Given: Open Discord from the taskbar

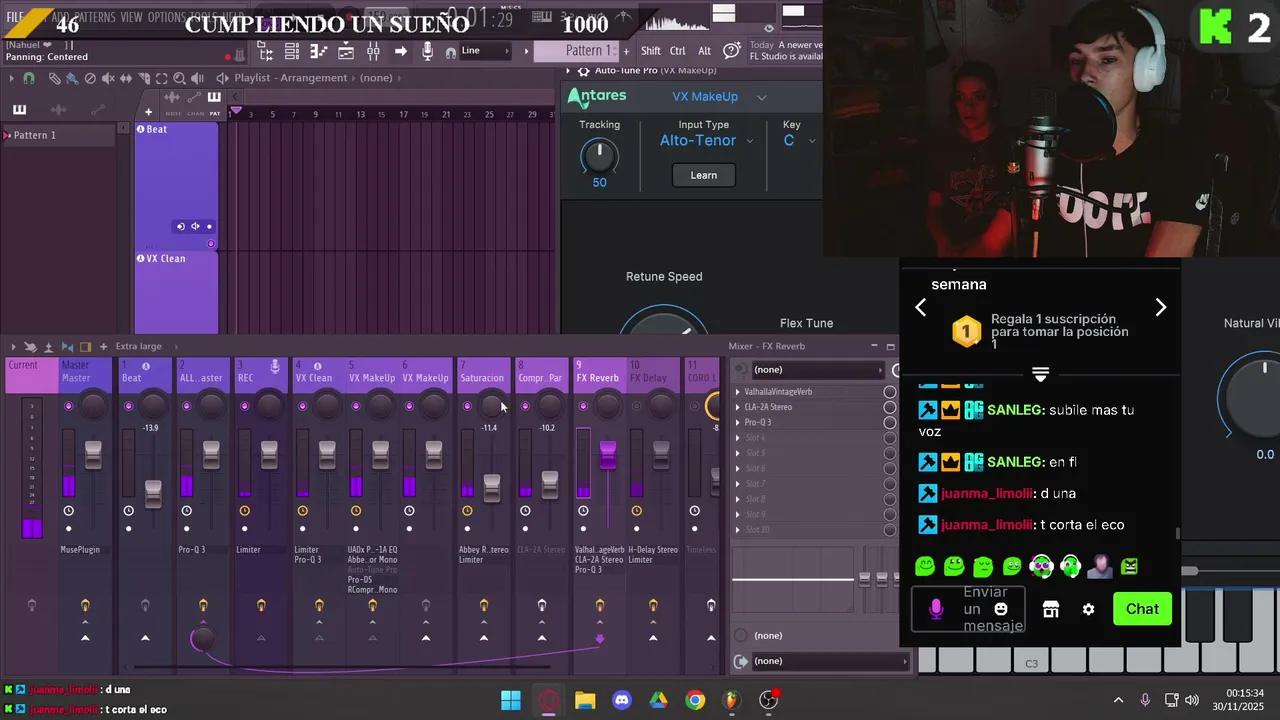Looking at the screenshot, I should [621, 700].
